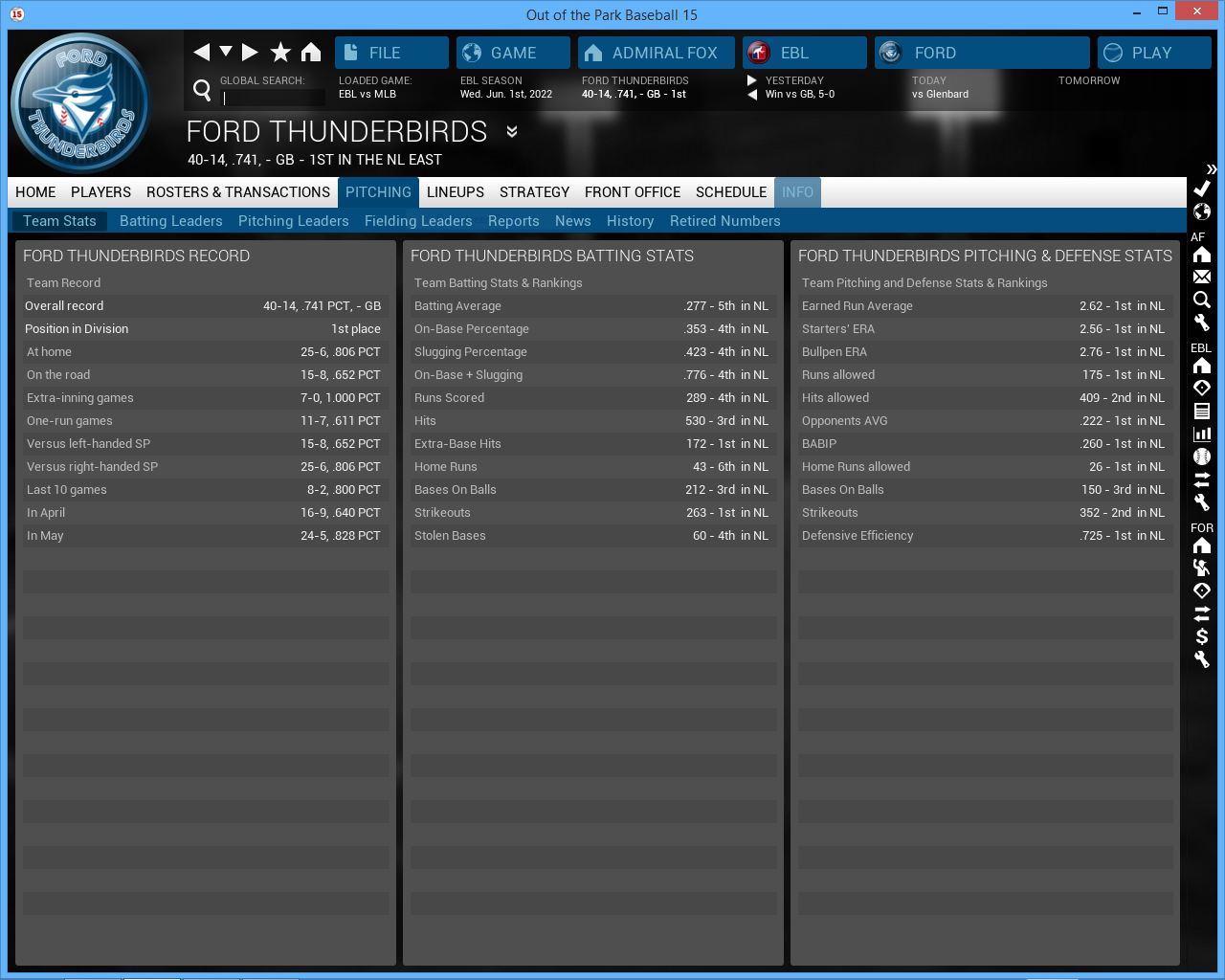The image size is (1225, 980).
Task: Click the Ford Thunderbirds team logo
Action: [x=81, y=103]
